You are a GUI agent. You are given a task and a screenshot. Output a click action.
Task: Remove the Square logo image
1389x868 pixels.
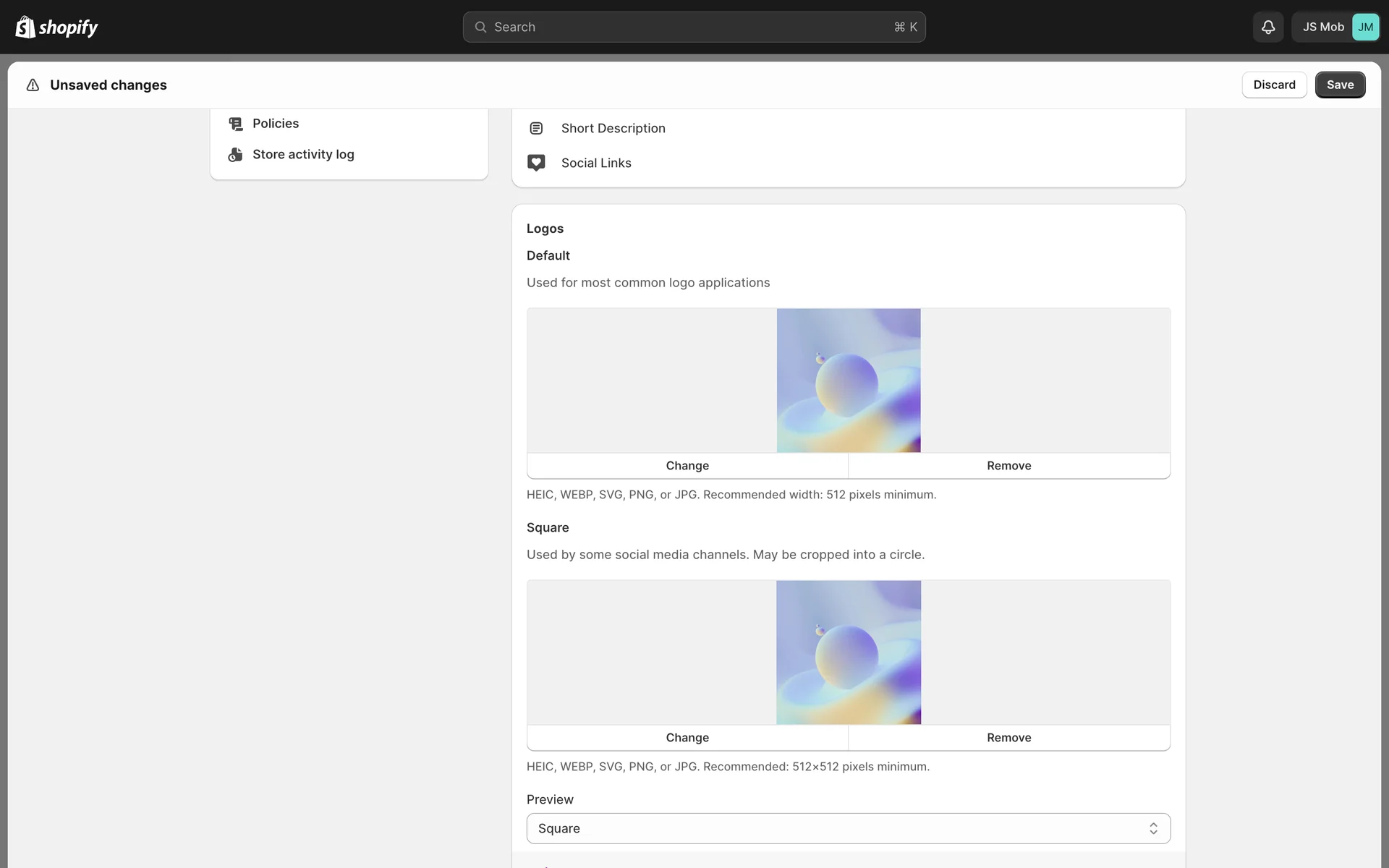1008,738
